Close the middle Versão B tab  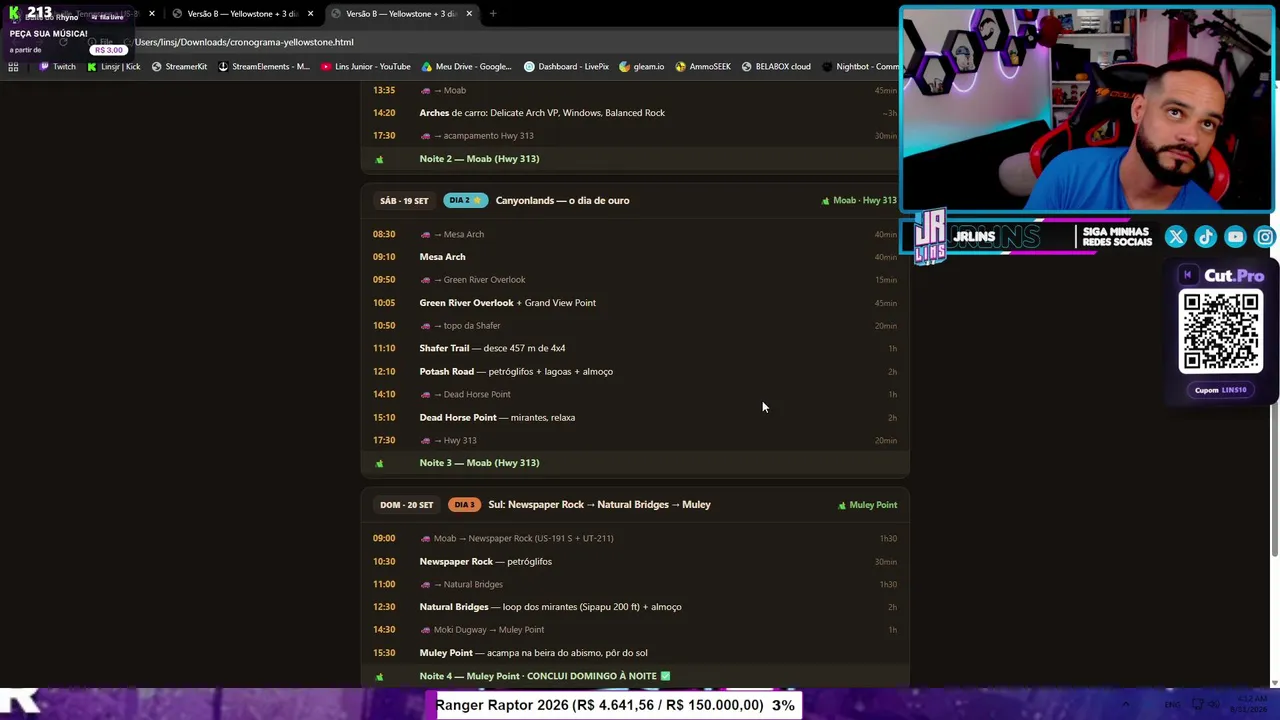pyautogui.click(x=310, y=14)
